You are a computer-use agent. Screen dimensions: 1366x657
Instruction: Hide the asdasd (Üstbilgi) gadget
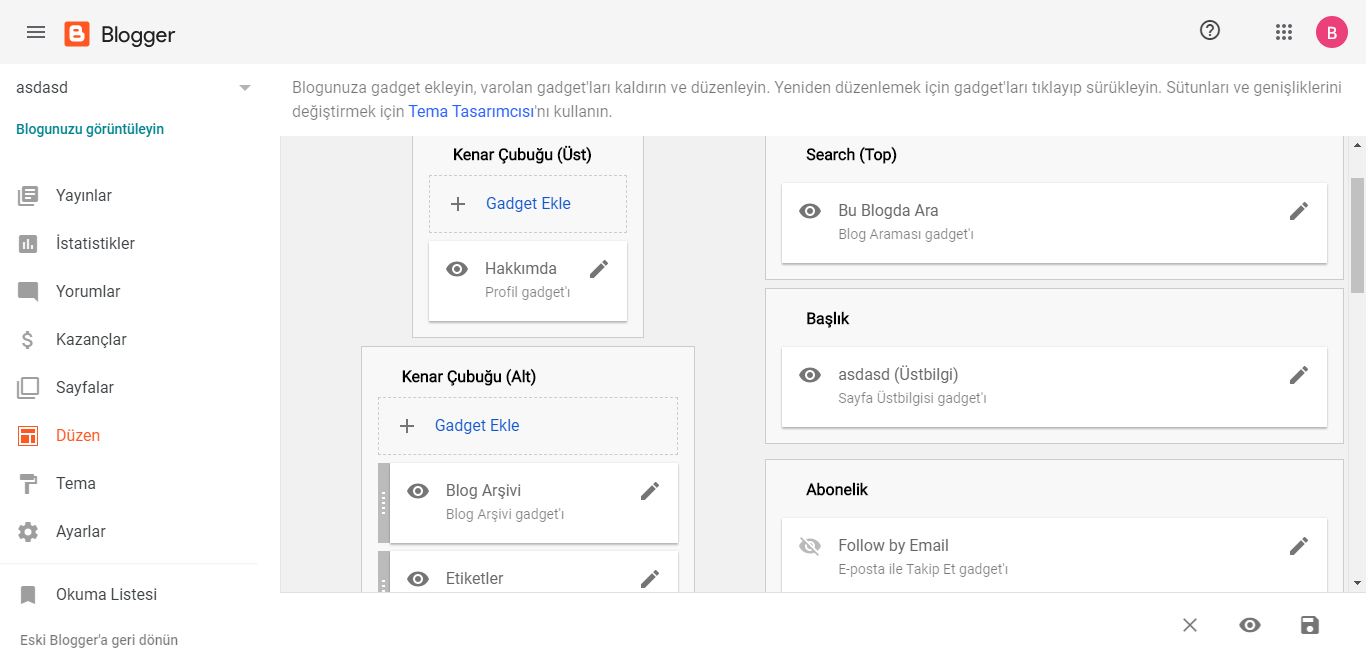click(810, 375)
